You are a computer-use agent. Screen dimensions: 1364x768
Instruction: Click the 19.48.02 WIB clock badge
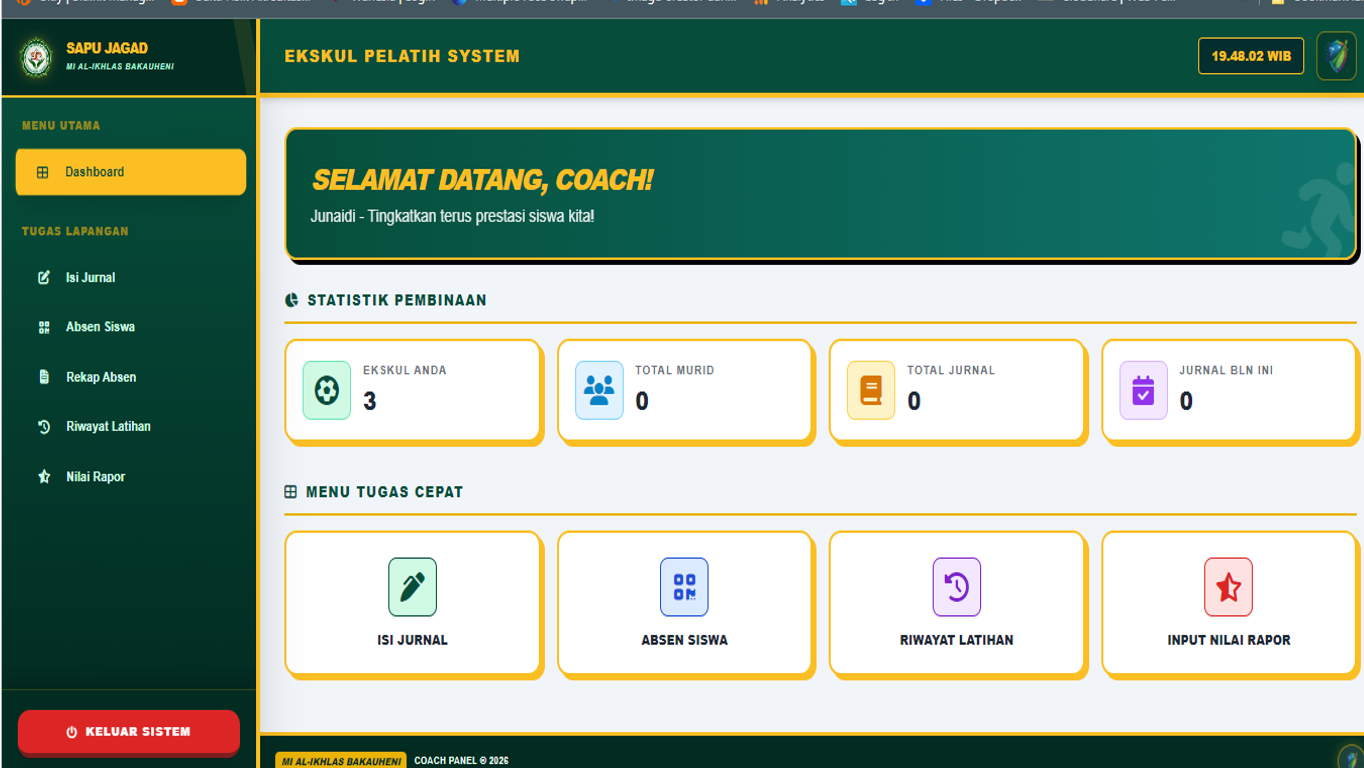(1251, 56)
